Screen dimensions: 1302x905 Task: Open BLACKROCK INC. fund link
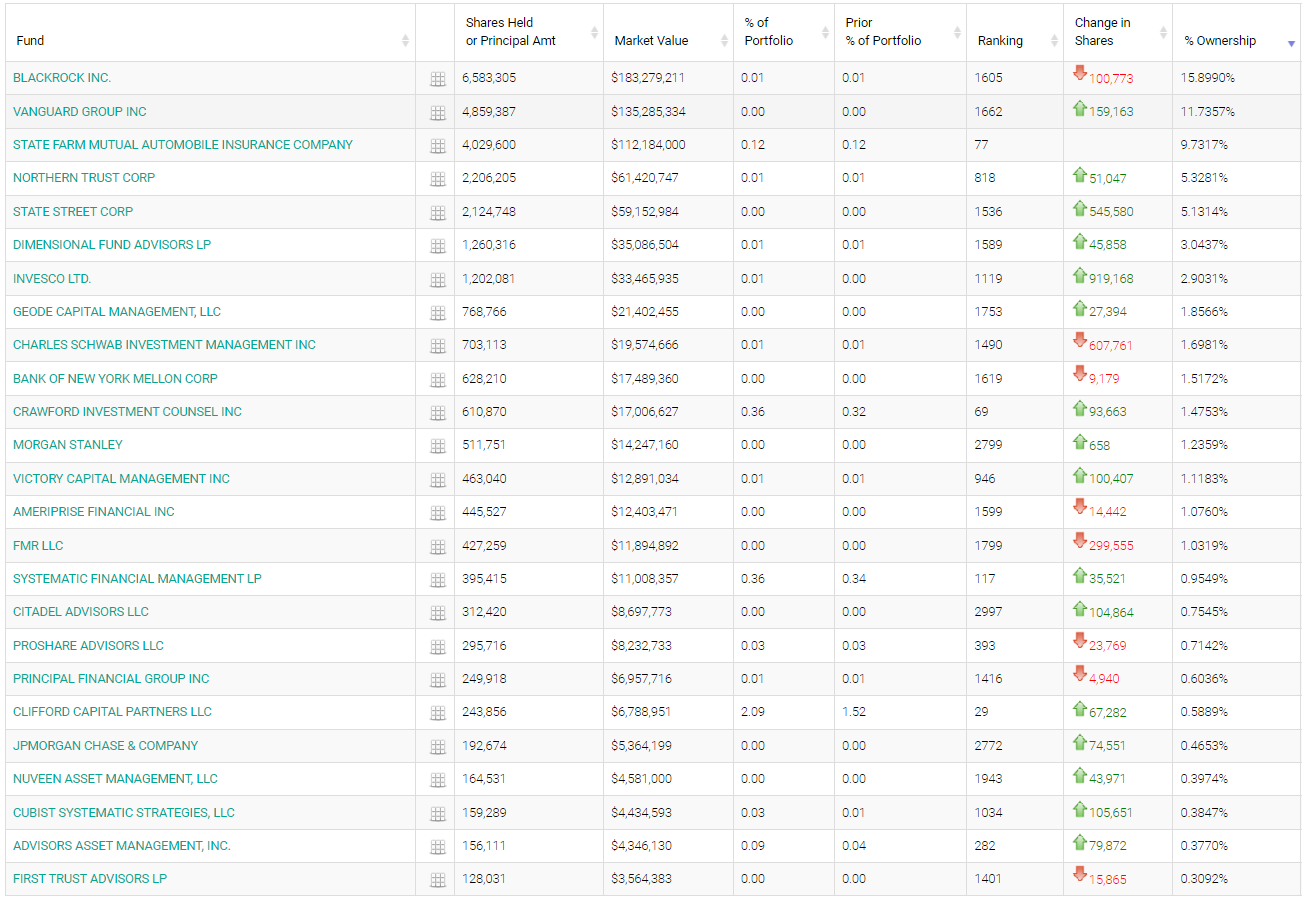tap(62, 78)
